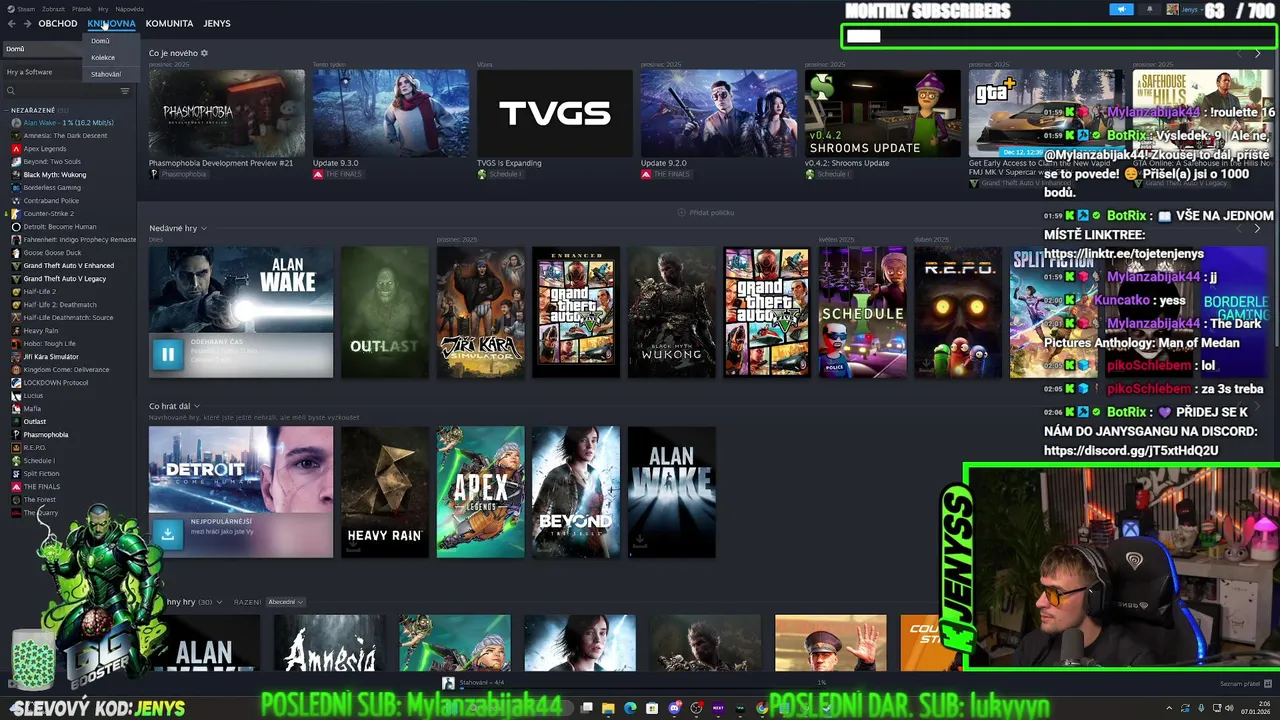Image resolution: width=1280 pixels, height=720 pixels.
Task: Open Apex Legends cover in Co hrát dál
Action: point(481,492)
